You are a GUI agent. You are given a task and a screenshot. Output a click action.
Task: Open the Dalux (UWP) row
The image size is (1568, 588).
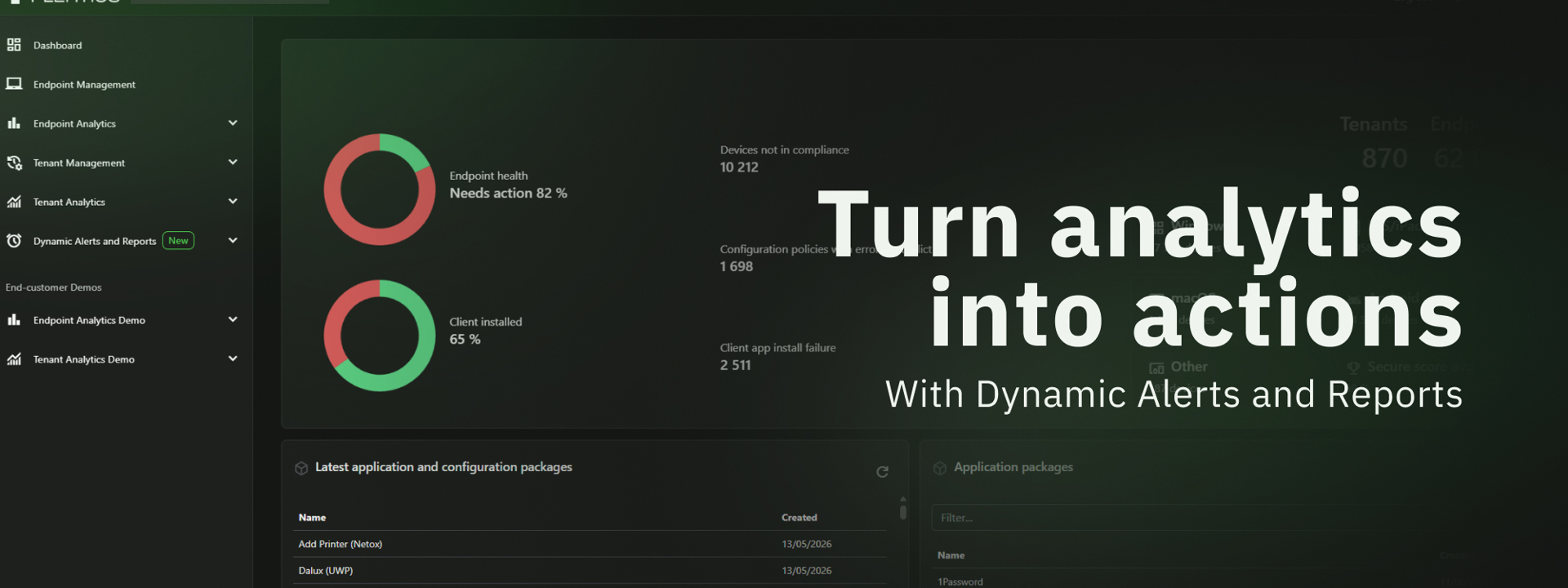[x=590, y=571]
